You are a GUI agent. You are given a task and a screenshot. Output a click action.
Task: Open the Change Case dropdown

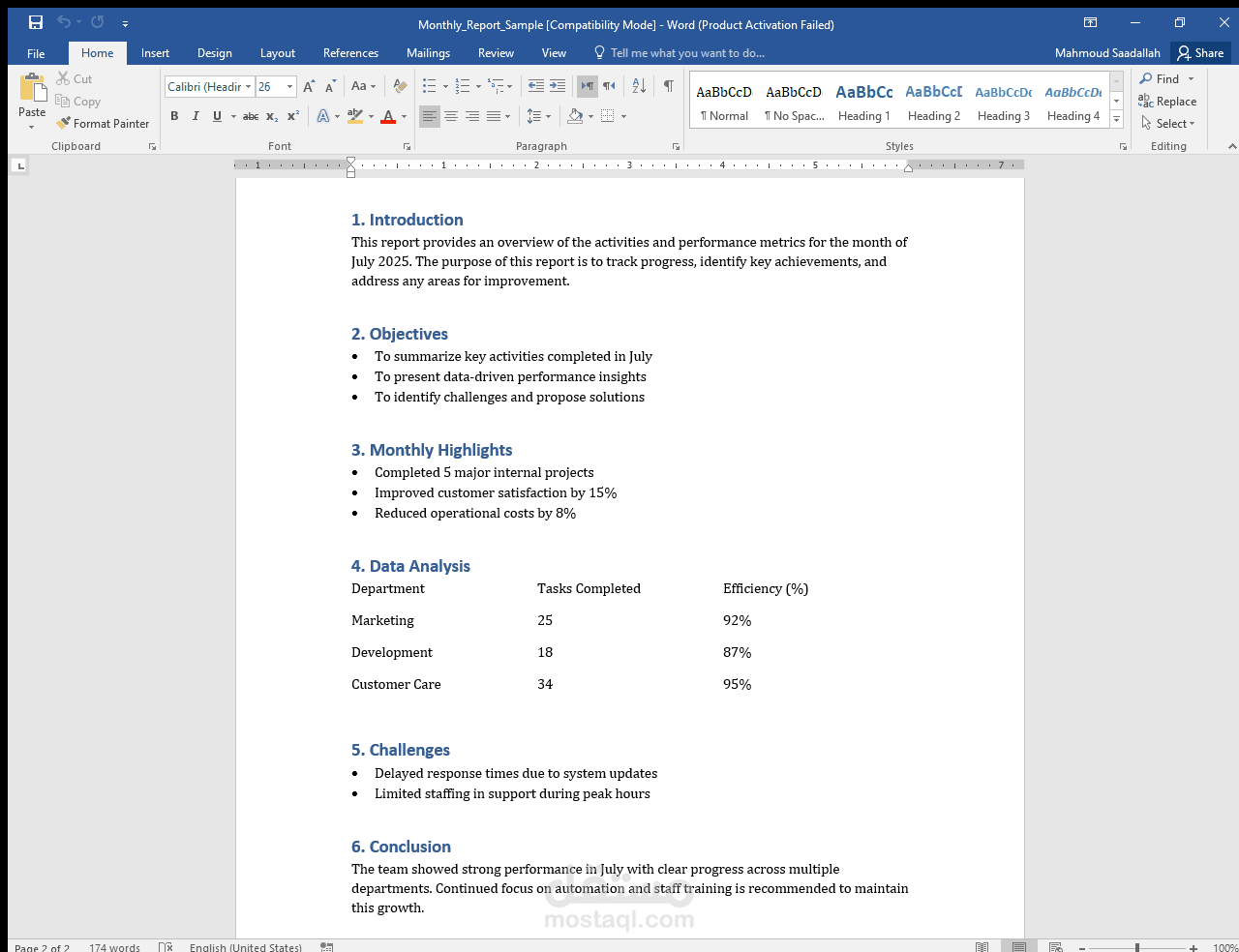coord(364,86)
